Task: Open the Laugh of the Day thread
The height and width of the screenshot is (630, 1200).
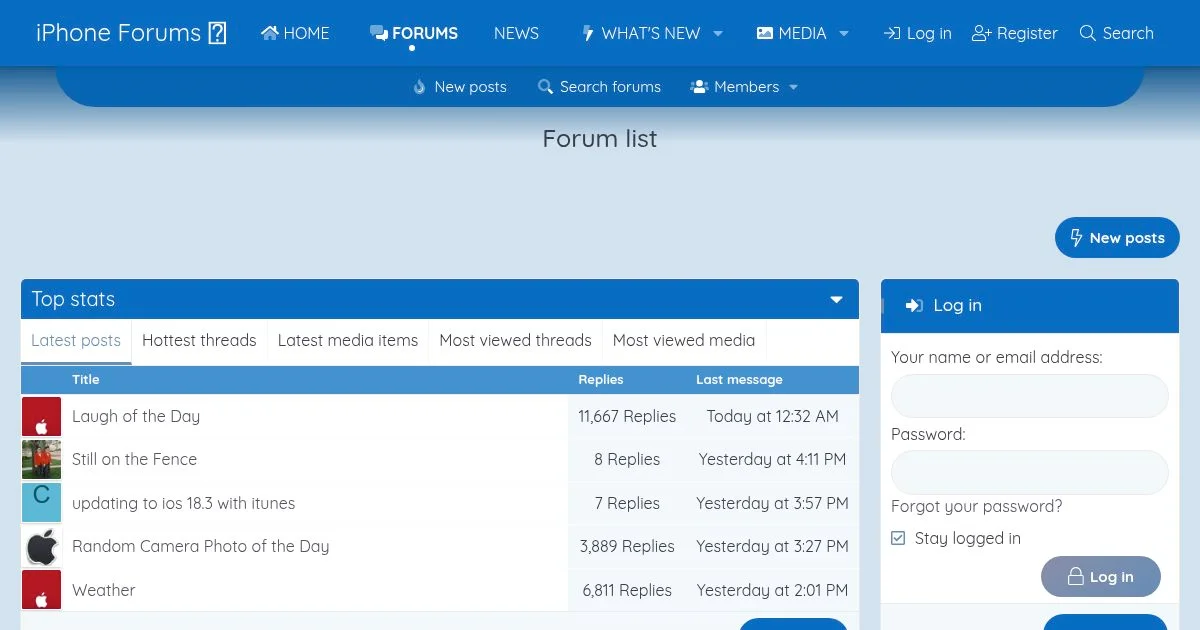Action: (136, 416)
